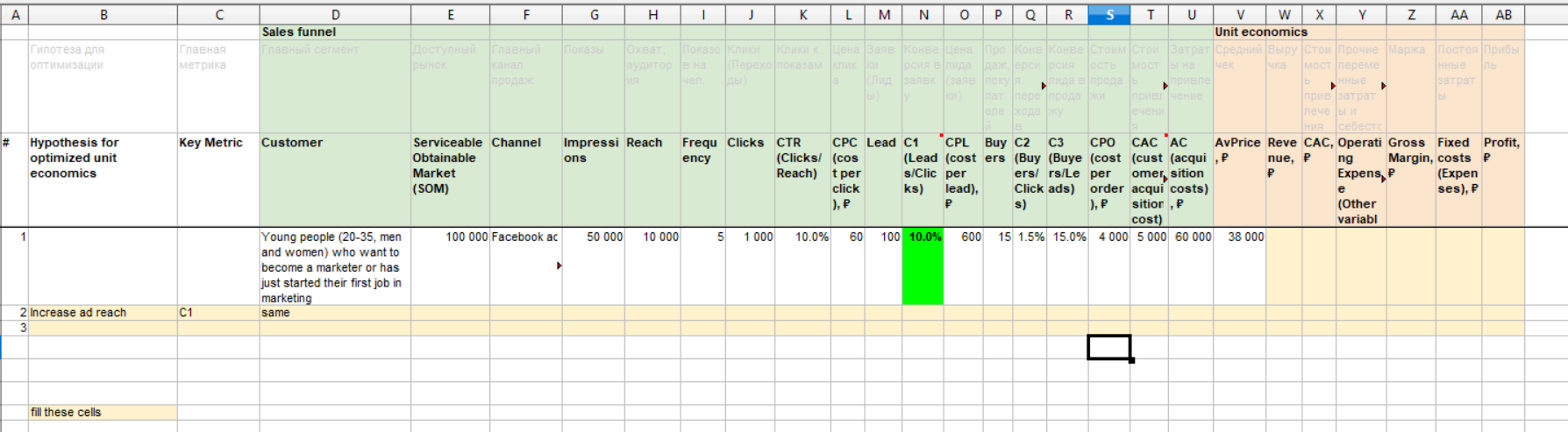The height and width of the screenshot is (432, 1568).
Task: Select column S header
Action: pyautogui.click(x=1109, y=15)
